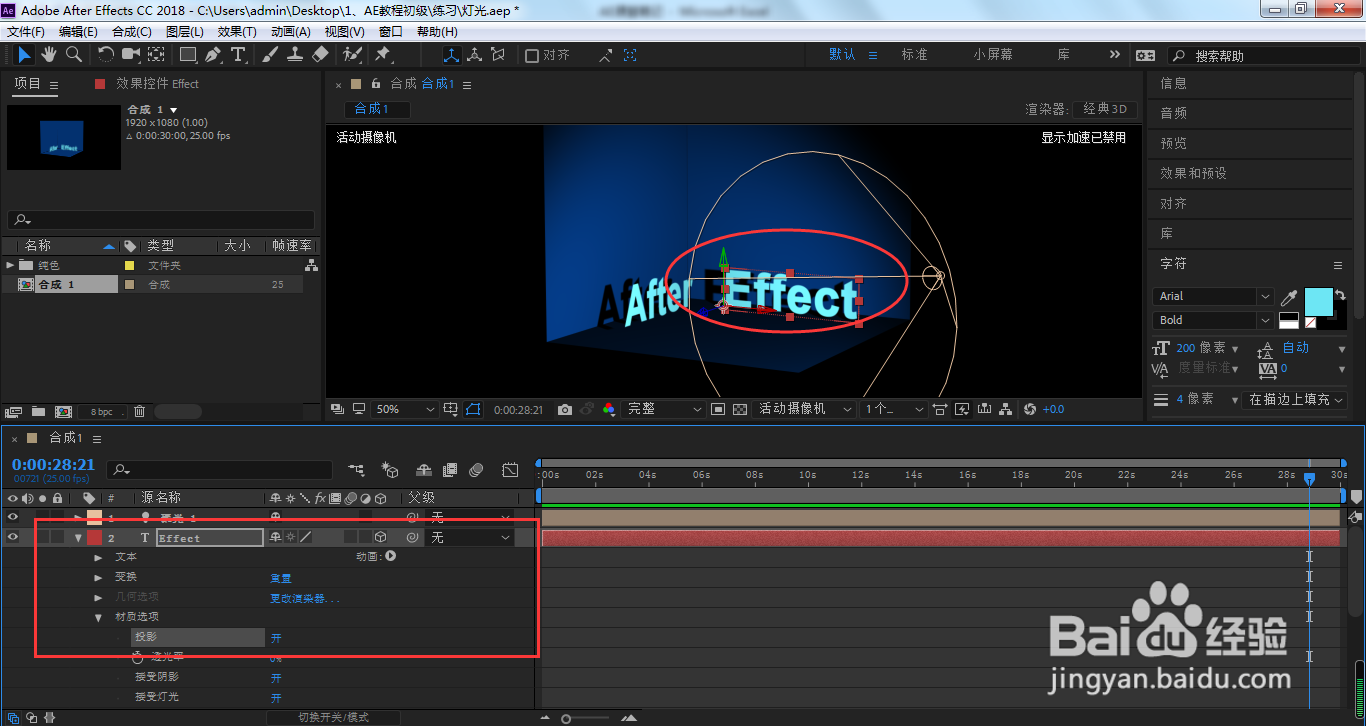The image size is (1366, 726).
Task: Open the 合成(C) menu
Action: pyautogui.click(x=132, y=31)
